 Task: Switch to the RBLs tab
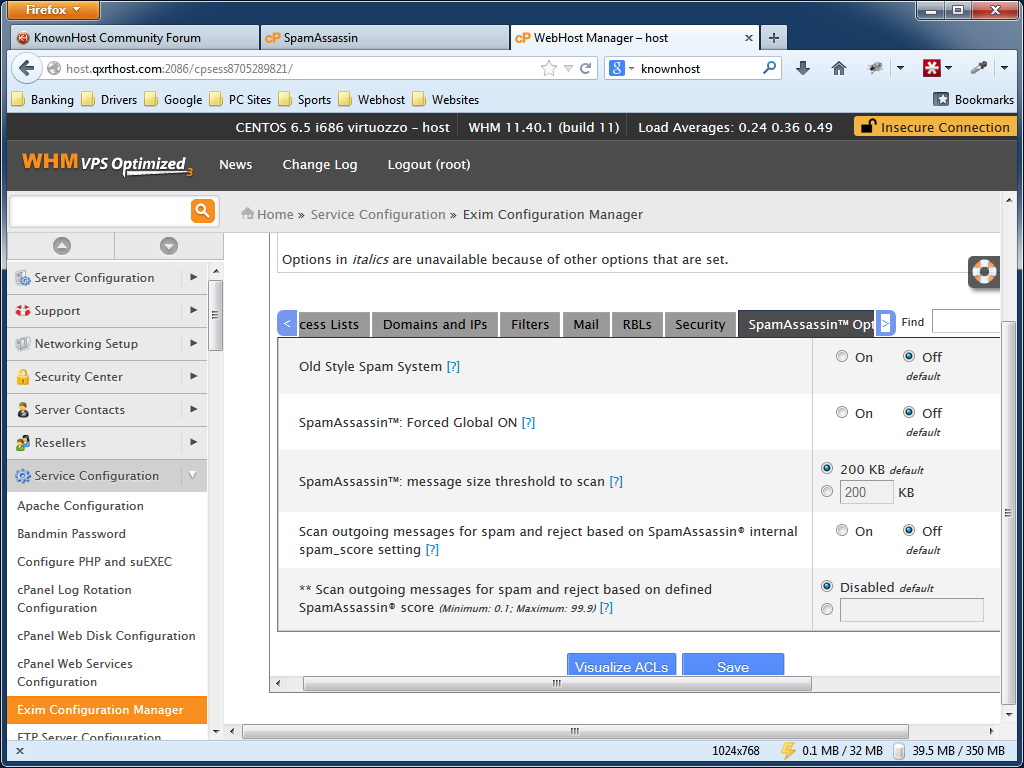pyautogui.click(x=637, y=324)
